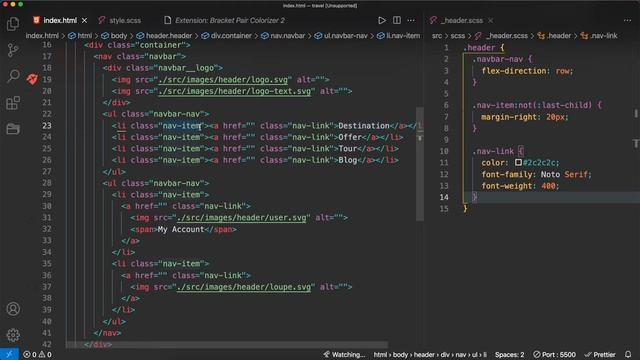Switch to Extension: Bracket Pair Colorizer 2 tab

[x=230, y=20]
